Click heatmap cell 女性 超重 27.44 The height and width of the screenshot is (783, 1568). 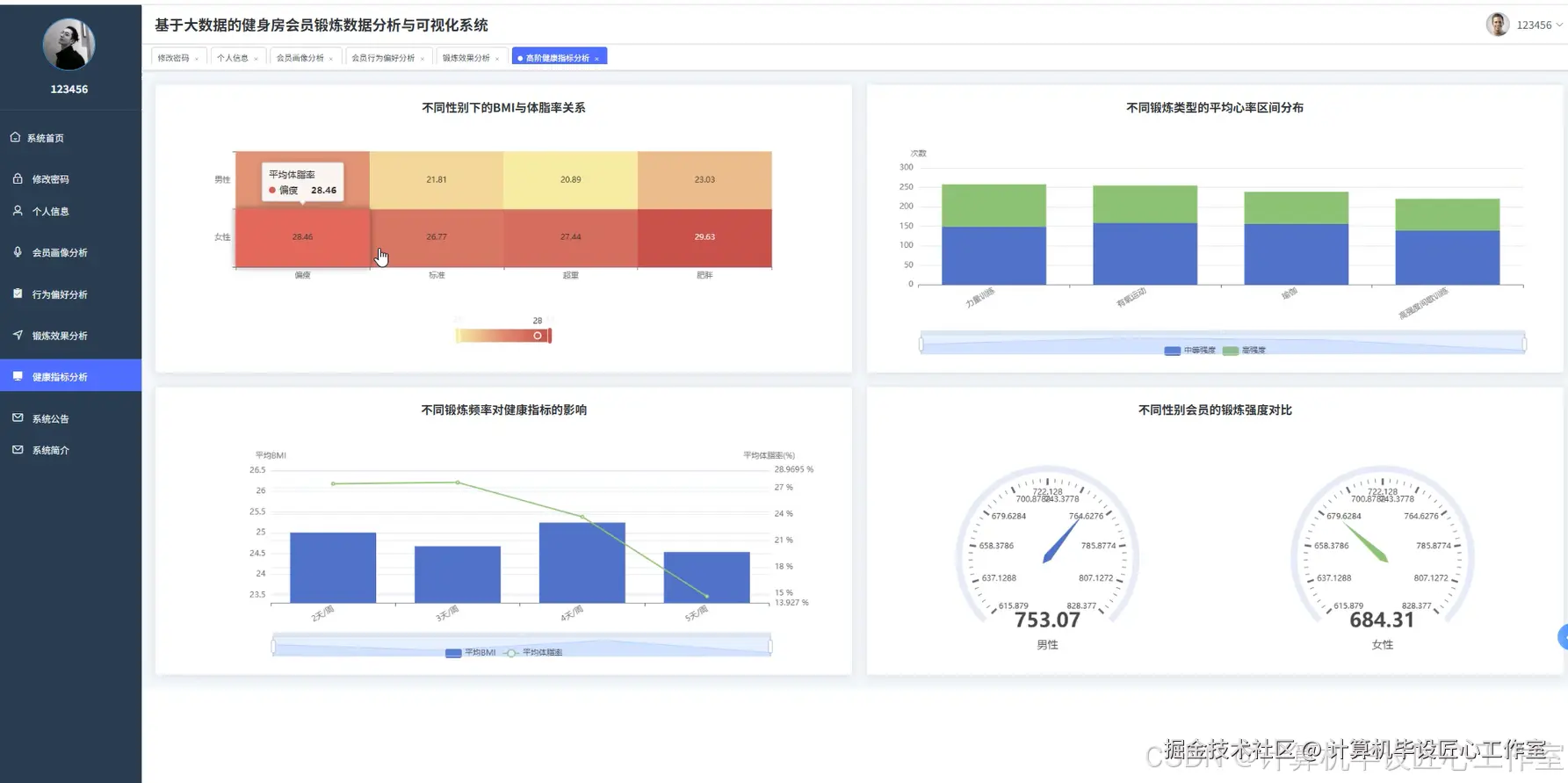coord(571,237)
